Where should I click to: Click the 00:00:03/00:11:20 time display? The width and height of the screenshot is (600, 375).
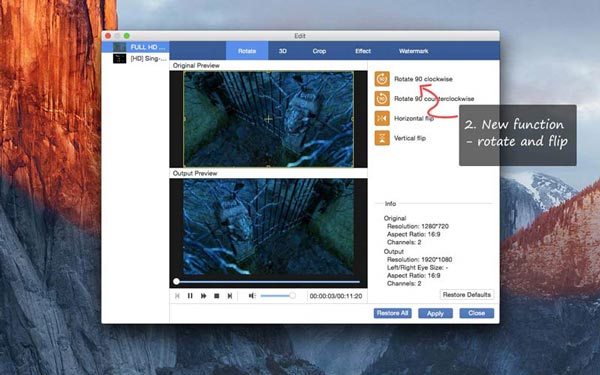336,296
